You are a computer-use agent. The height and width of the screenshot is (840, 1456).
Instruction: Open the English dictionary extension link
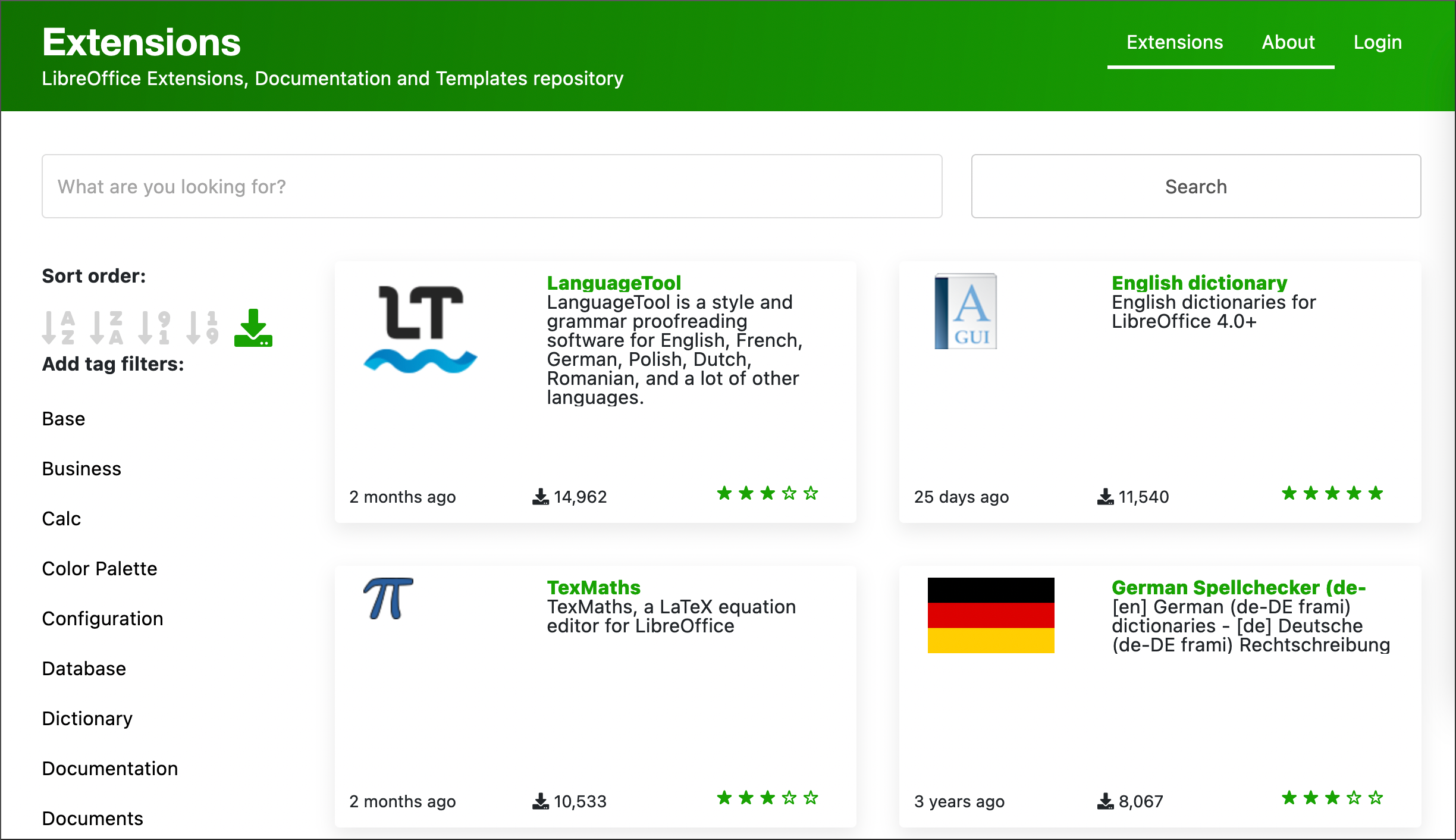pyautogui.click(x=1199, y=283)
